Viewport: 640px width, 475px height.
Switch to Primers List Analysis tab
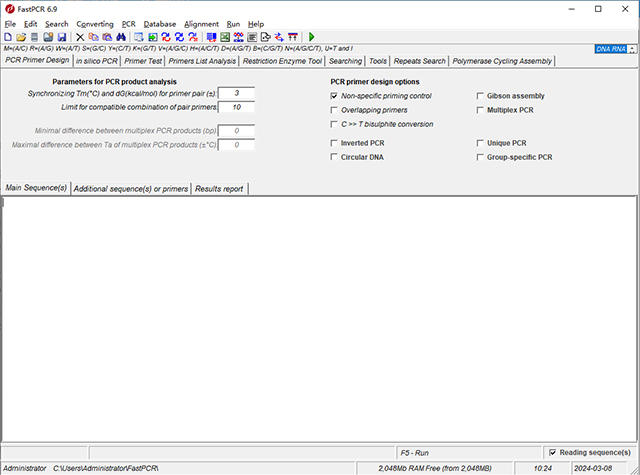[x=202, y=61]
